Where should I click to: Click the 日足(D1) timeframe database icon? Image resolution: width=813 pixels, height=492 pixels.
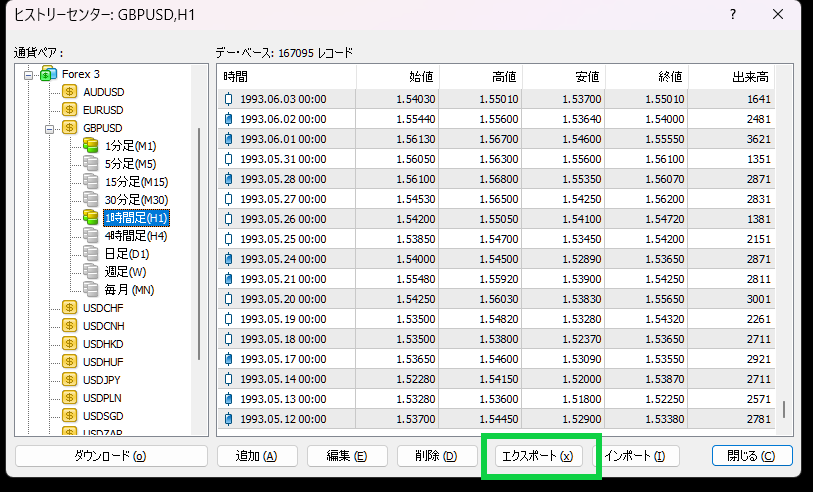[x=91, y=254]
